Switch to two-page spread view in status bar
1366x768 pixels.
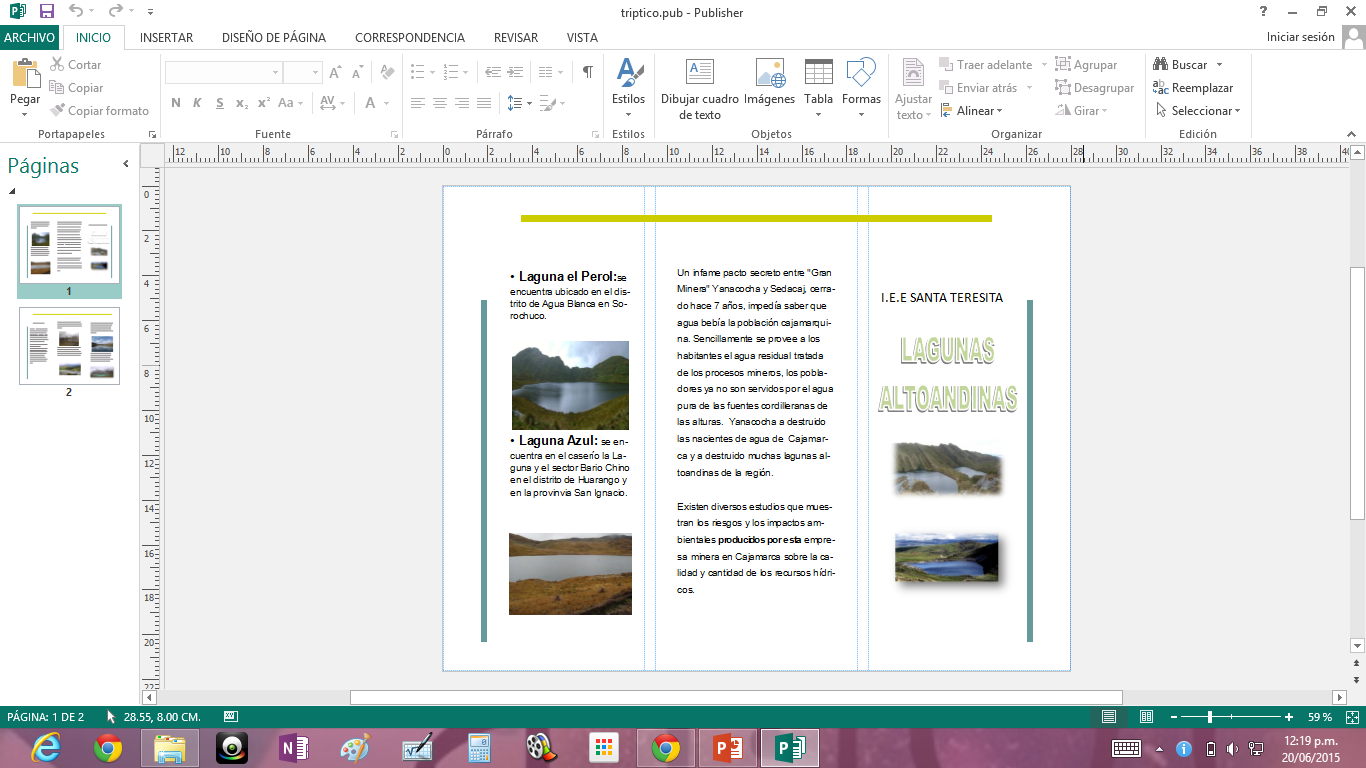click(1146, 717)
